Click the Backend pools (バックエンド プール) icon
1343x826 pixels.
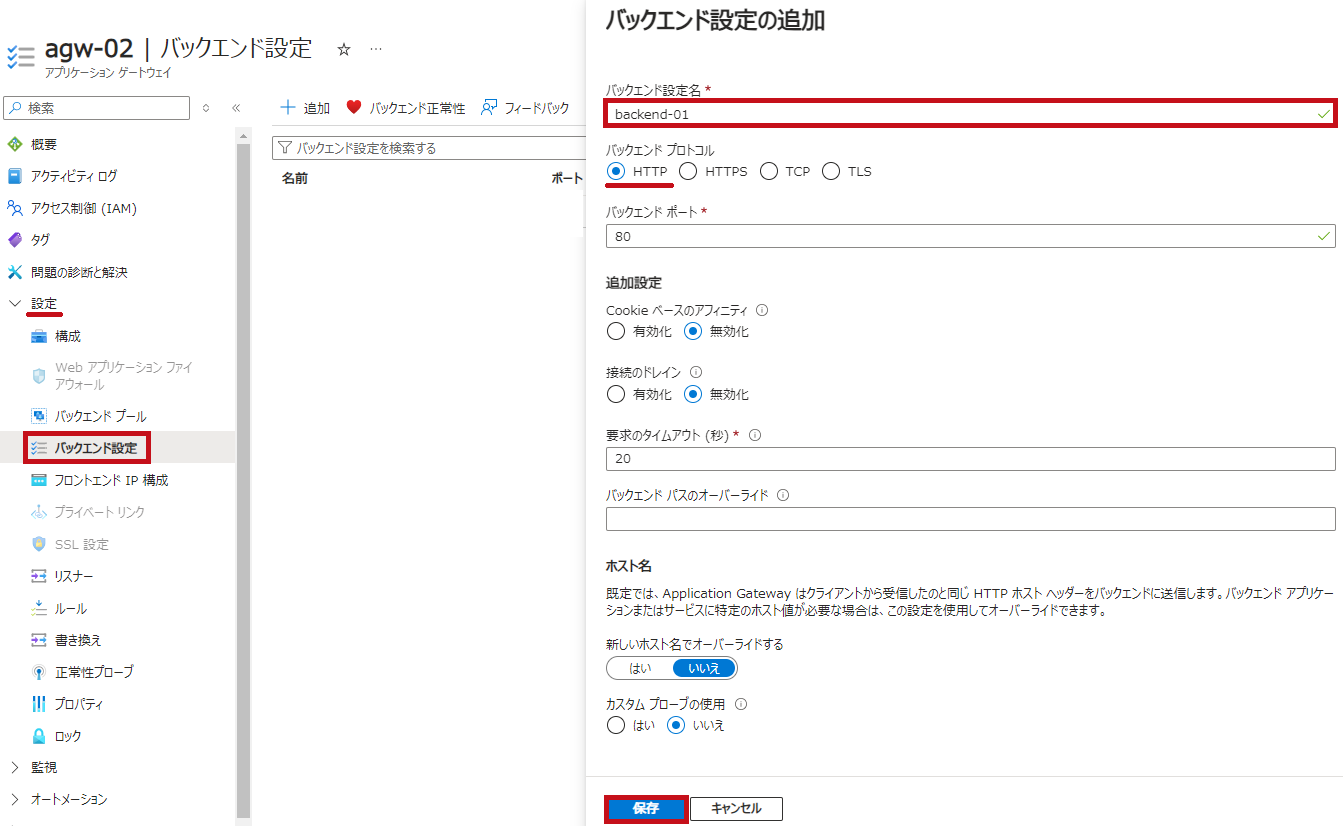tap(39, 416)
